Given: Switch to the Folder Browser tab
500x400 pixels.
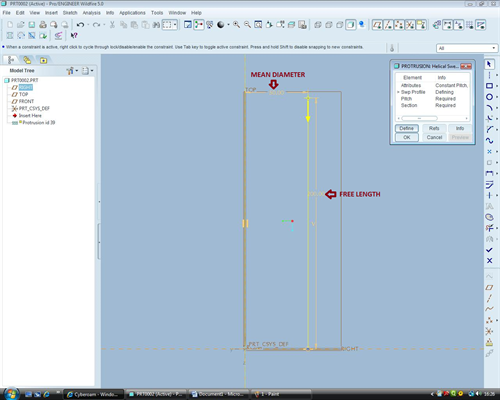Looking at the screenshot, I should click(x=27, y=60).
